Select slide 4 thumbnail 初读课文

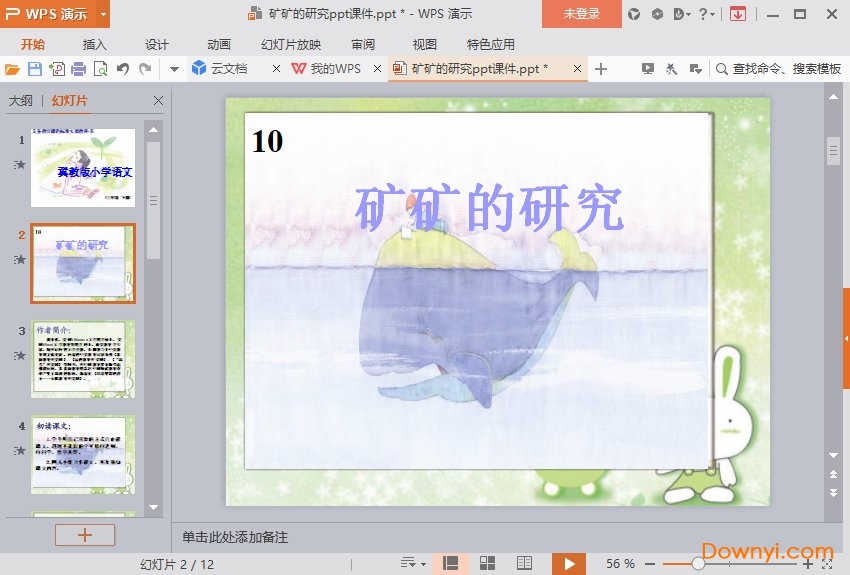coord(83,454)
